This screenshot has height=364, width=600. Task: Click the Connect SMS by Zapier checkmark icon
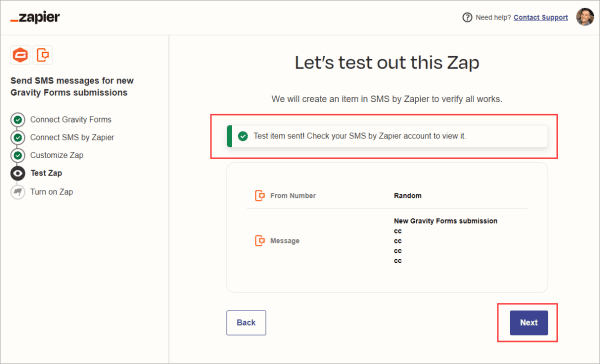18,137
